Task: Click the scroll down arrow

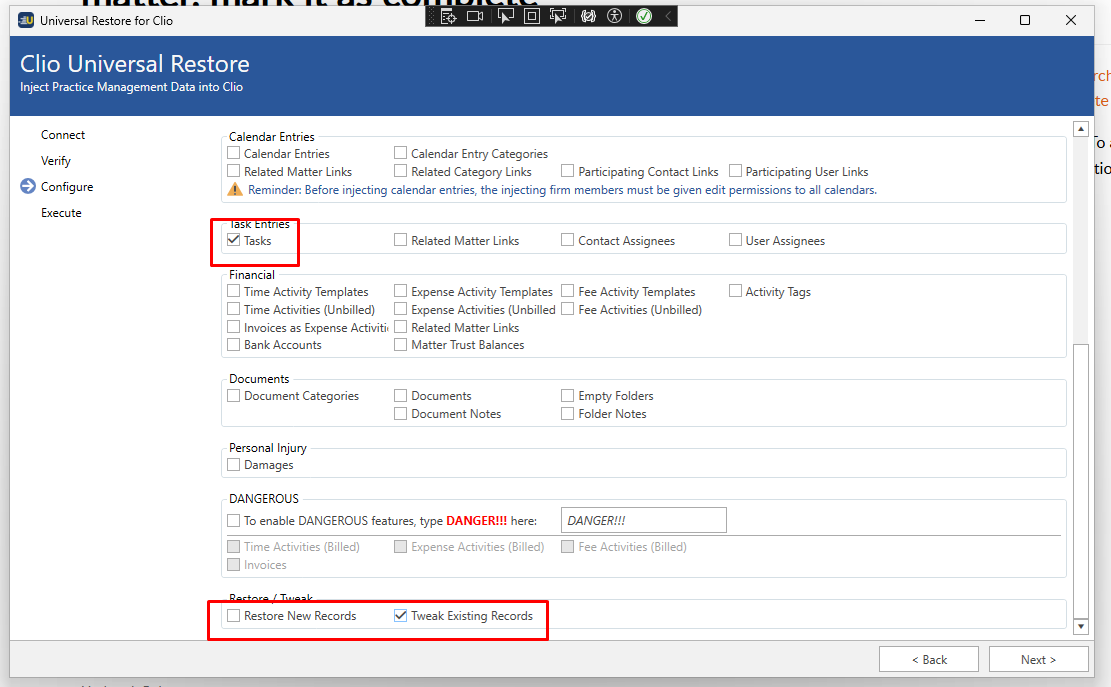Action: (1081, 626)
